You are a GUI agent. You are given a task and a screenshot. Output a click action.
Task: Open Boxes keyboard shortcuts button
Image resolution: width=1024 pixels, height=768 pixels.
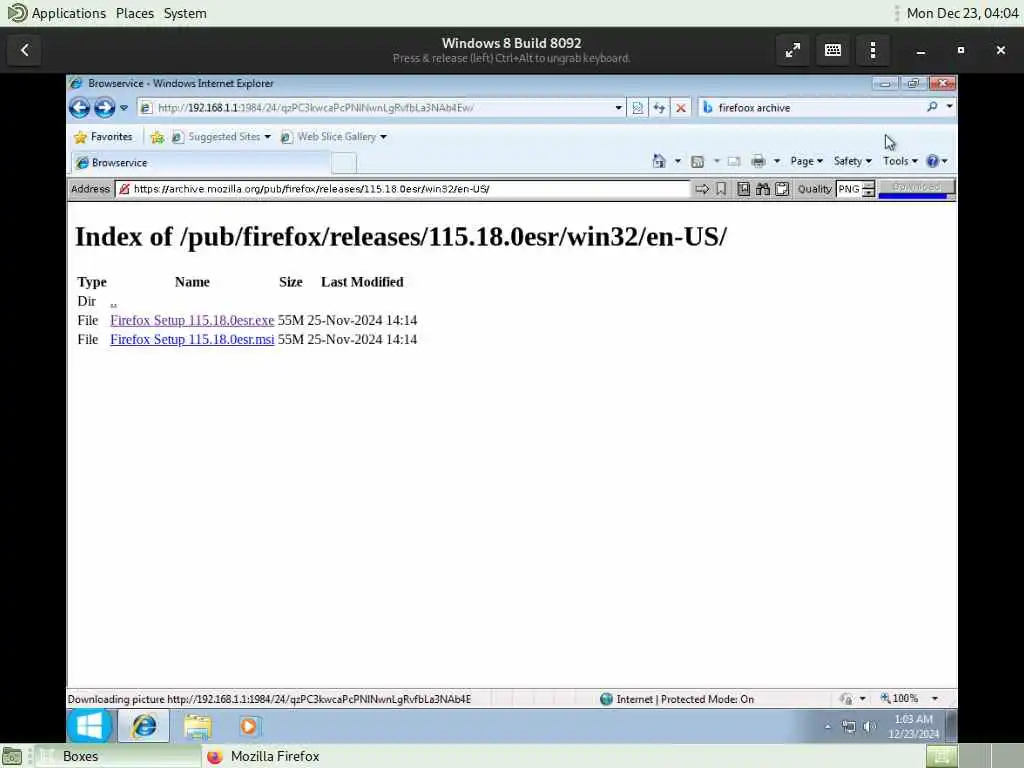833,50
